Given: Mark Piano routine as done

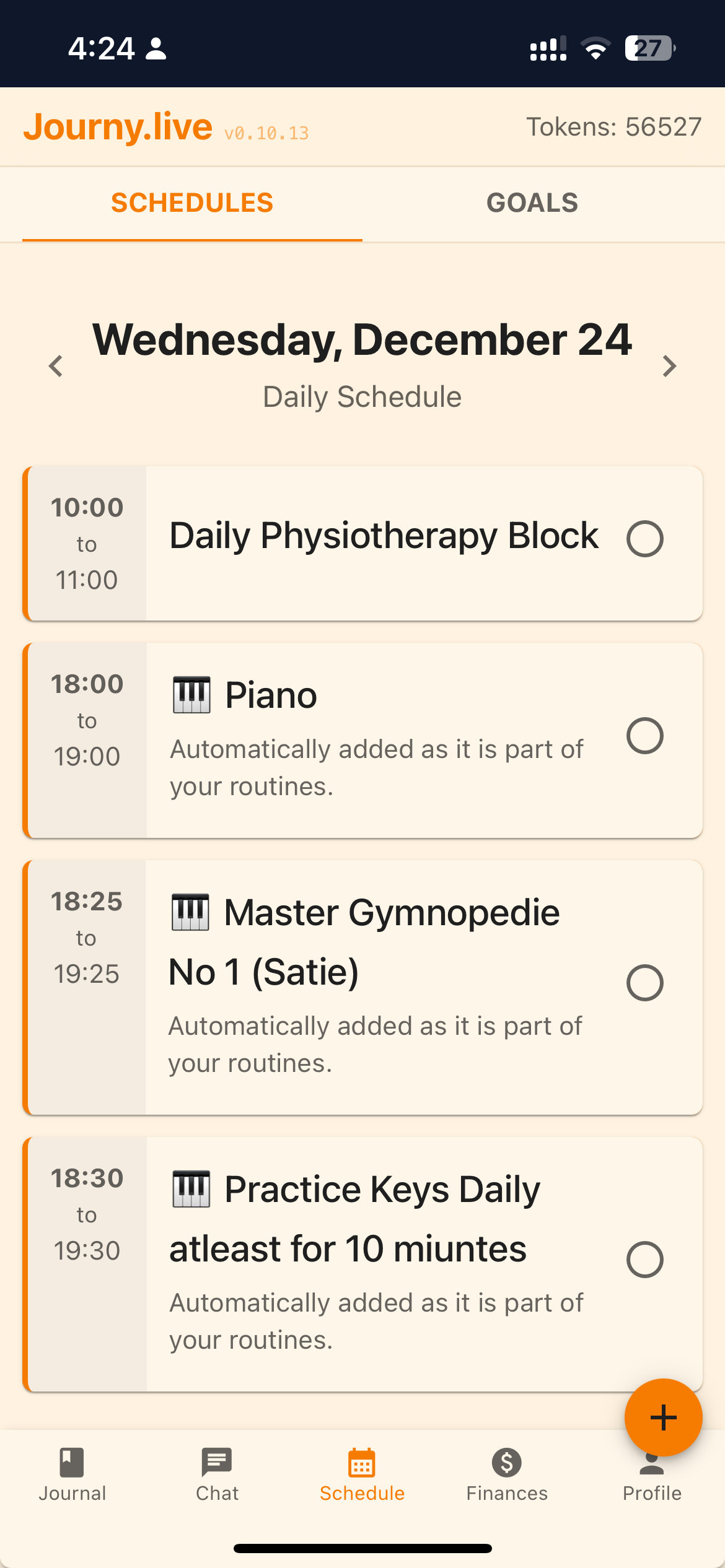Looking at the screenshot, I should [644, 736].
